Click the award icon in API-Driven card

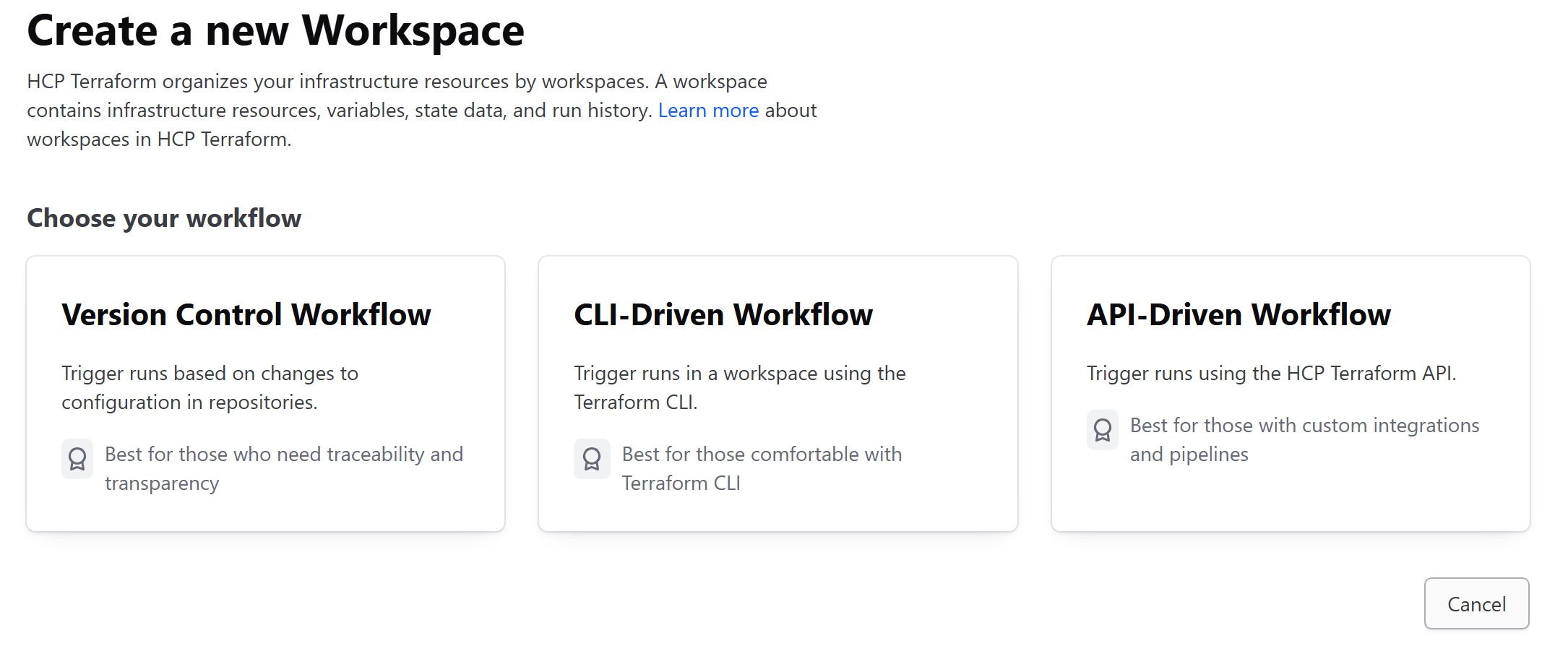click(1103, 430)
